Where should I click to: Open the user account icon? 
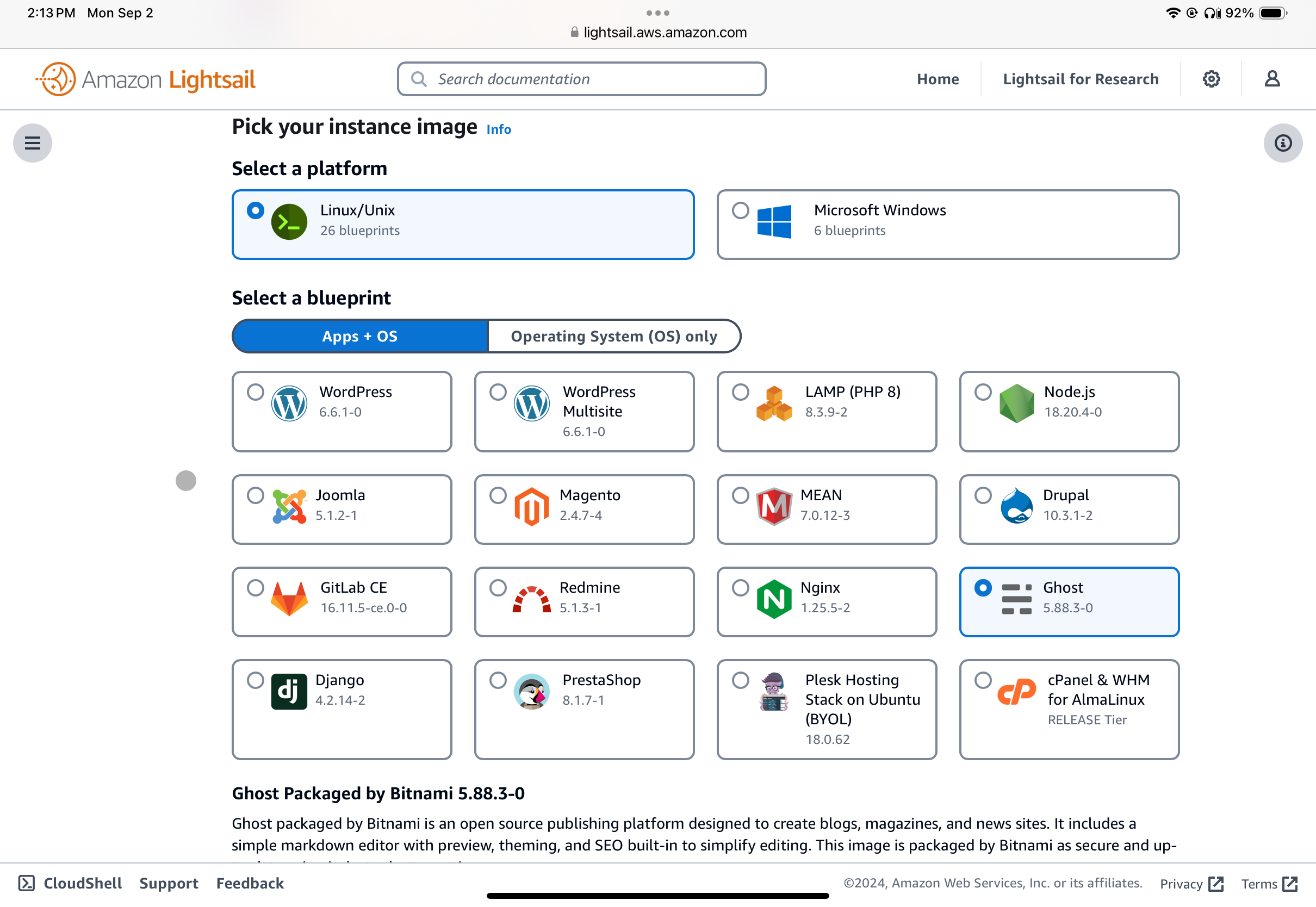tap(1272, 79)
